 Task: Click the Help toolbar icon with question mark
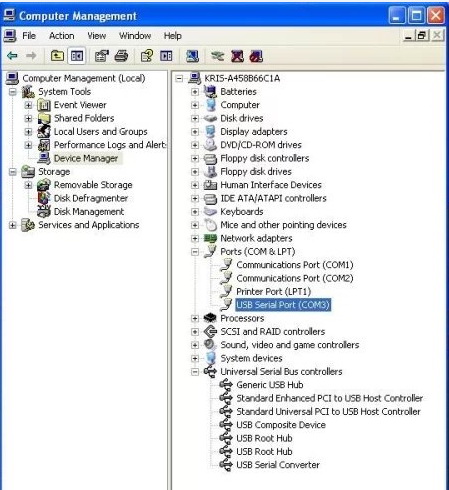tap(147, 56)
